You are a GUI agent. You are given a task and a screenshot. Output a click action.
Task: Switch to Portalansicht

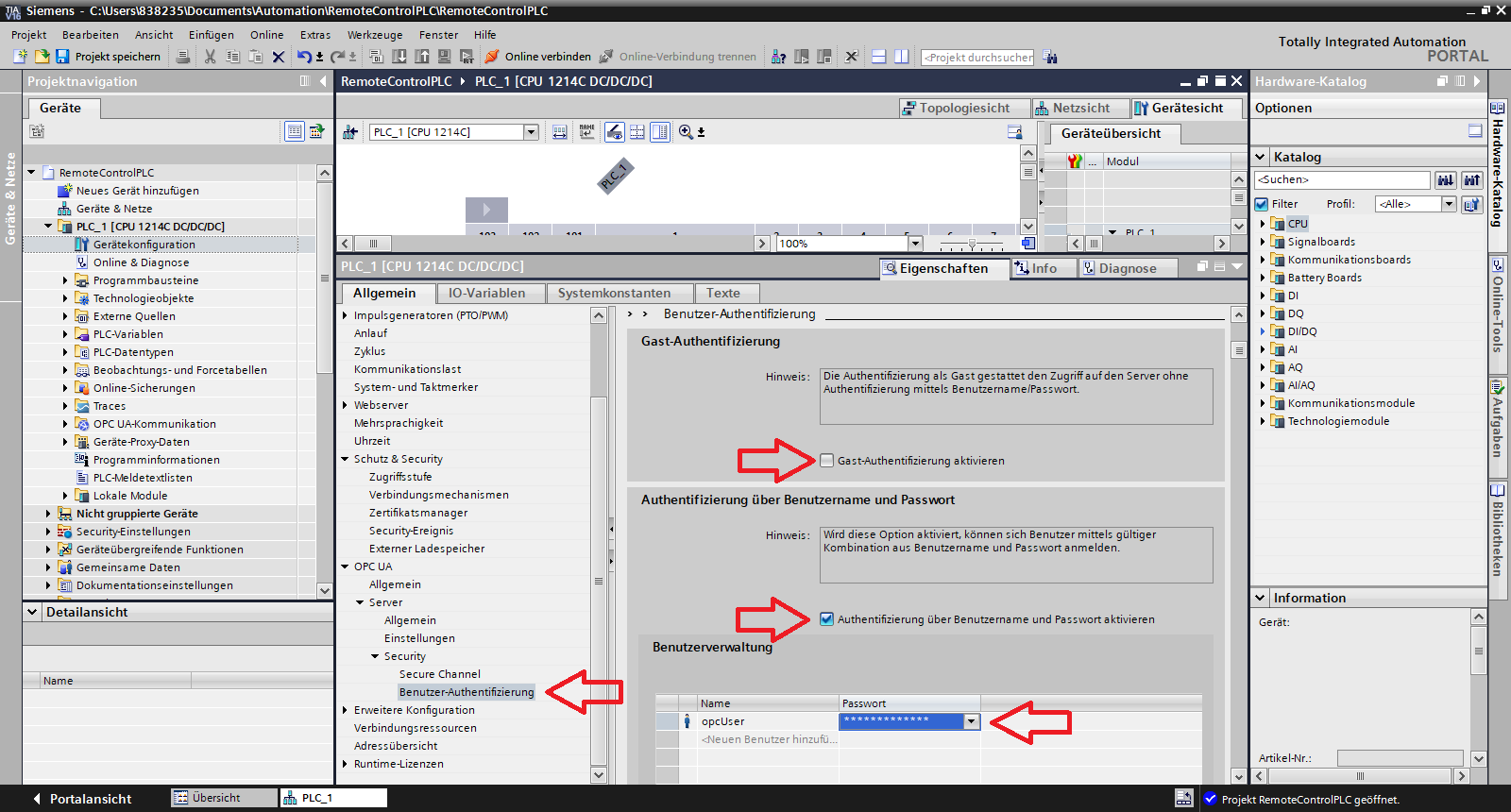pos(82,799)
